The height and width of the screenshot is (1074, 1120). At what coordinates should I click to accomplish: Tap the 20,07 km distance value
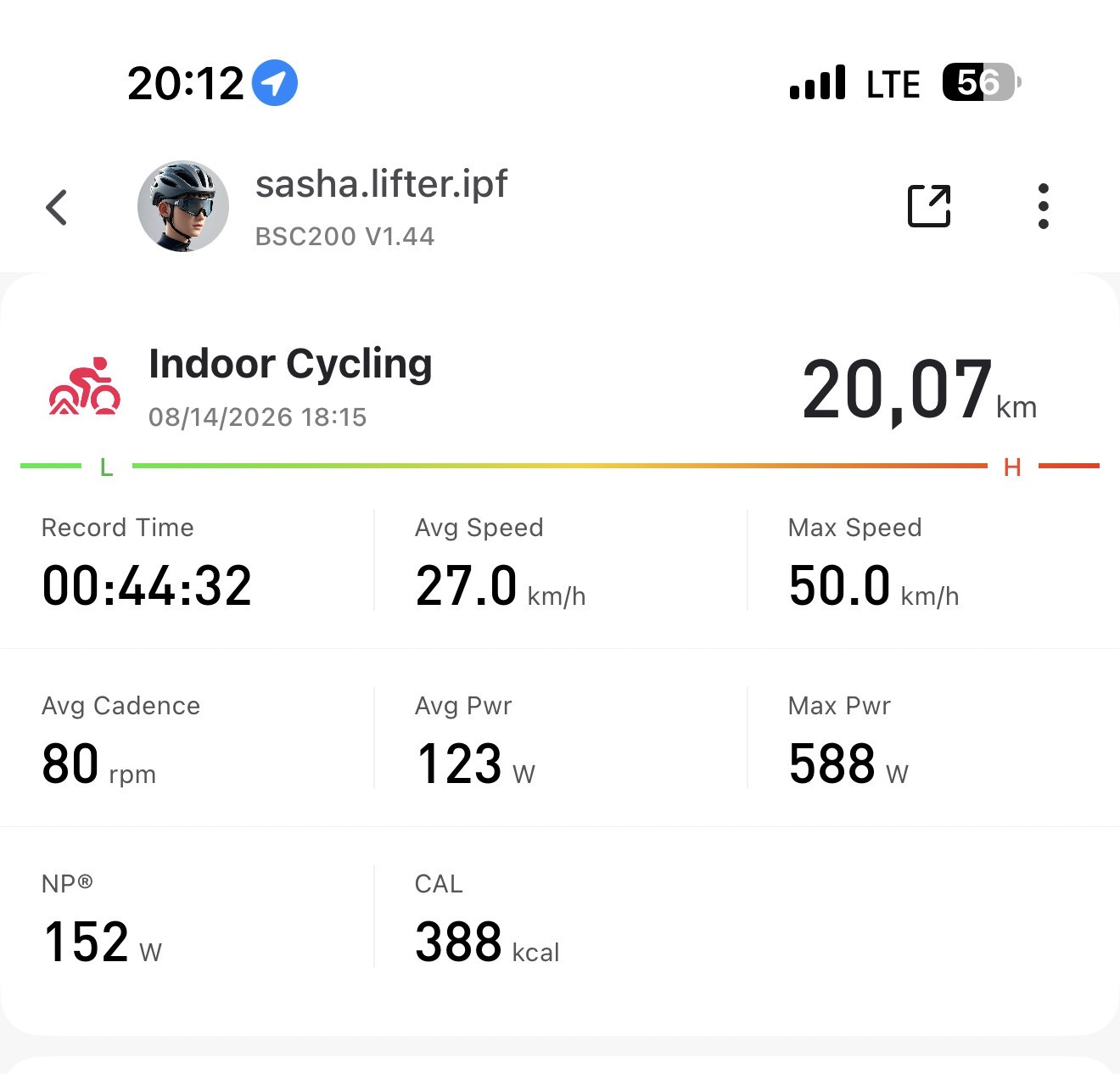point(920,391)
